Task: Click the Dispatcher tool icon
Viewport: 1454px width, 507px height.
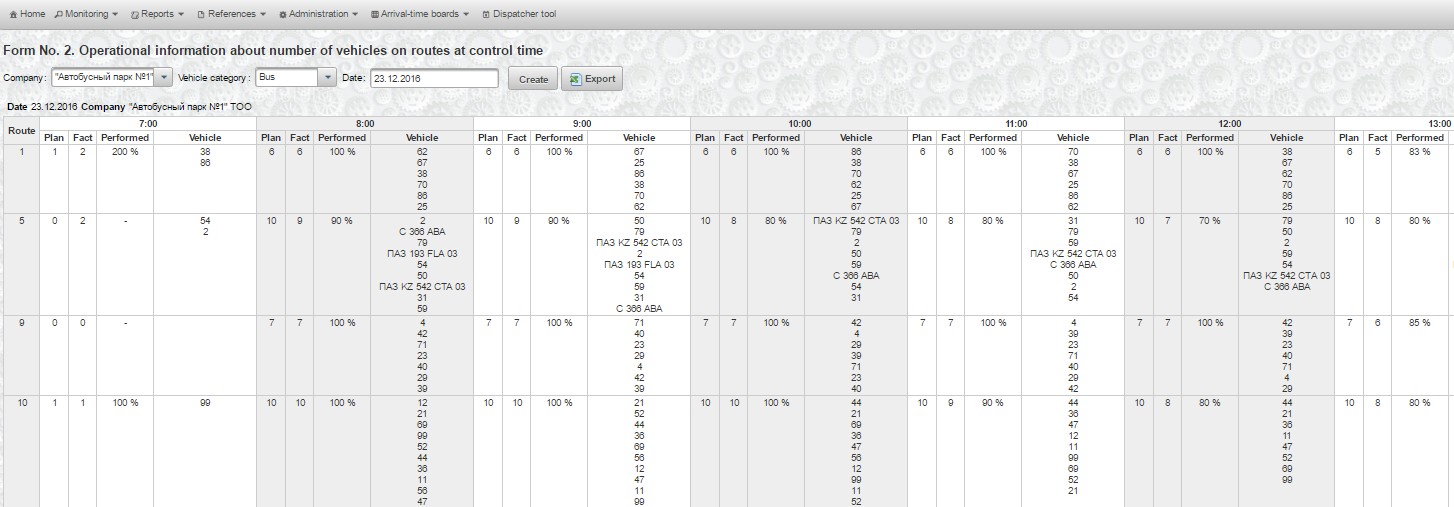Action: (x=486, y=15)
